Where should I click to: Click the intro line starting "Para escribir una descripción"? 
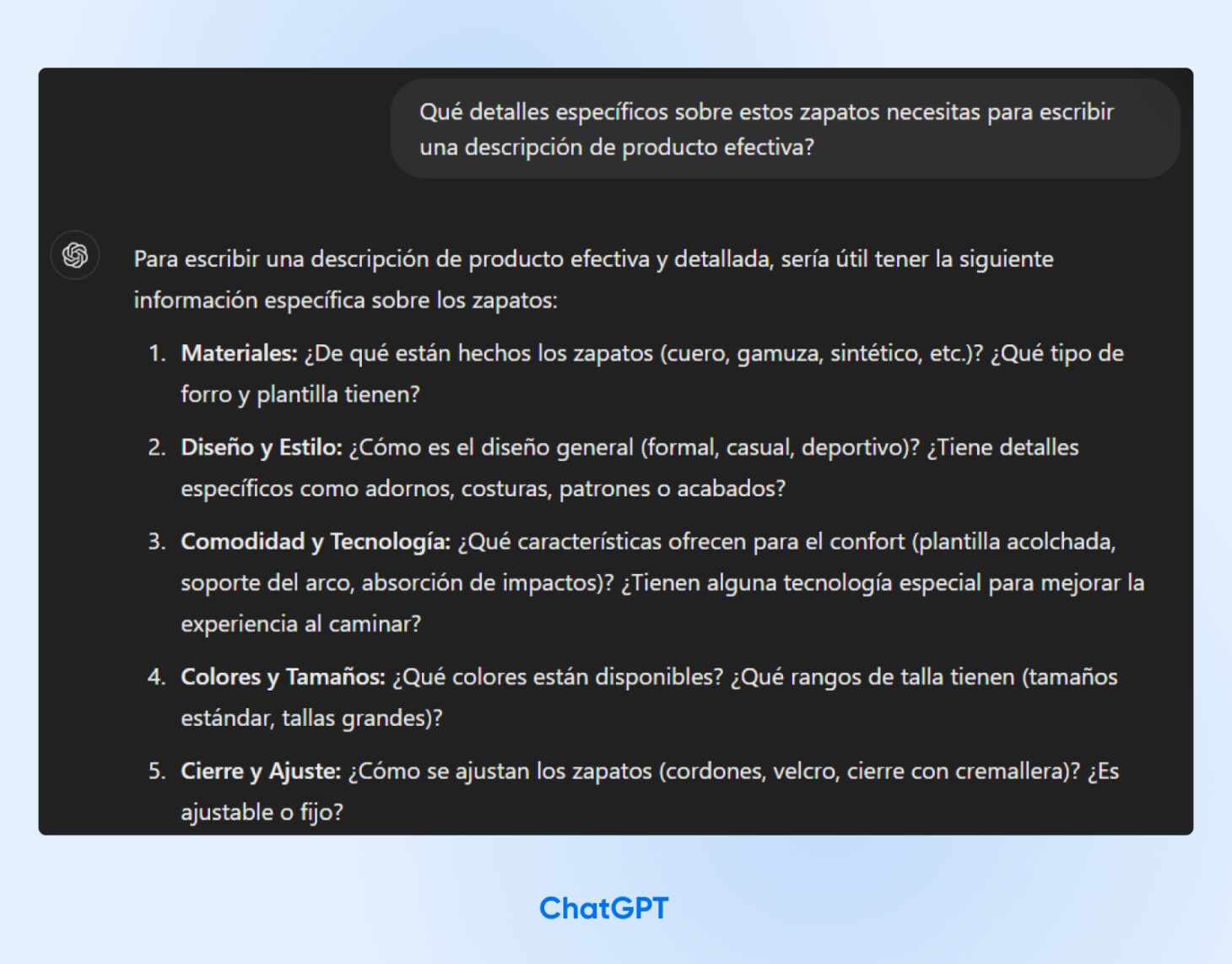coord(592,259)
